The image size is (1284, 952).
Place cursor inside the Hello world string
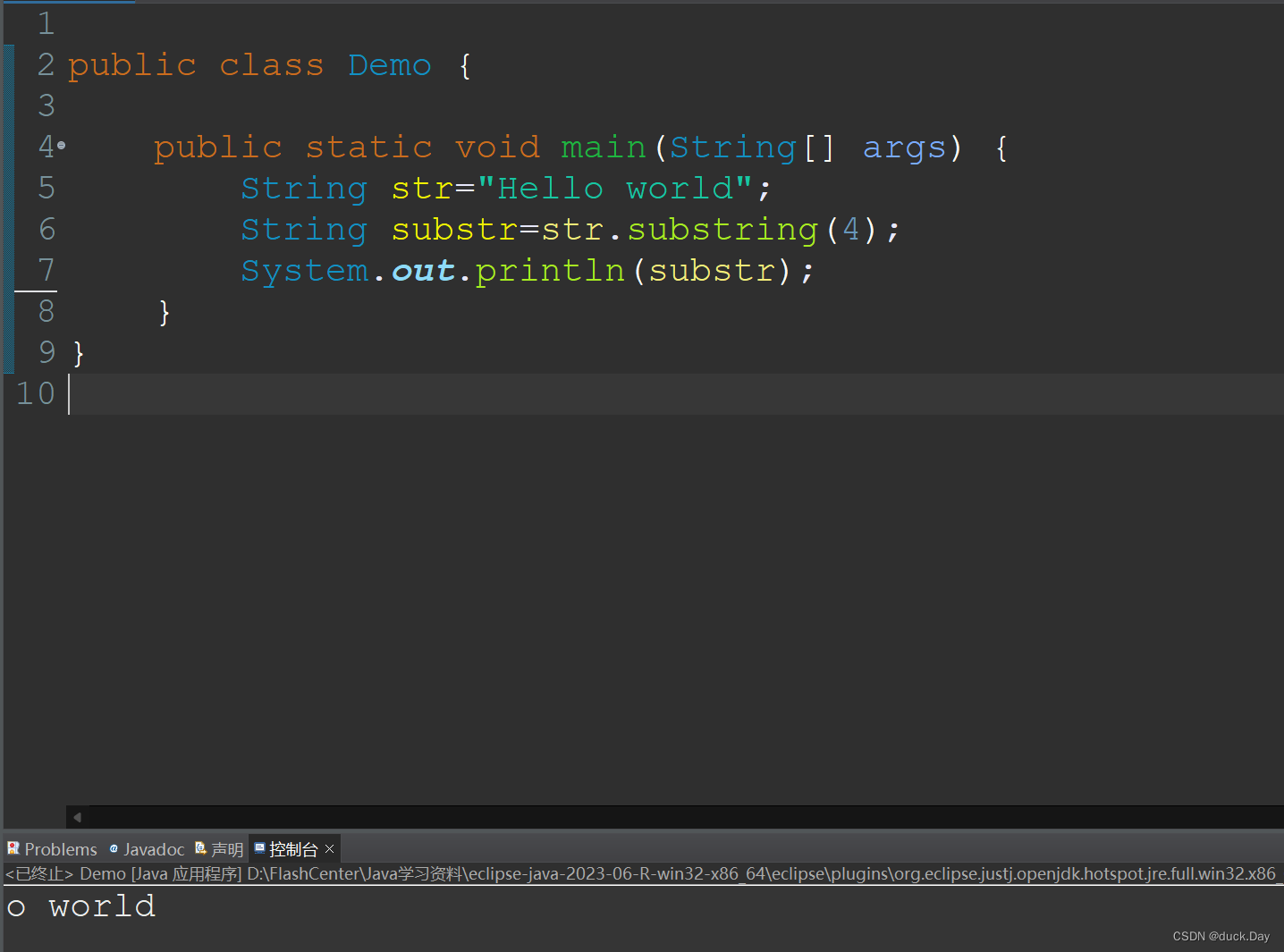[617, 188]
